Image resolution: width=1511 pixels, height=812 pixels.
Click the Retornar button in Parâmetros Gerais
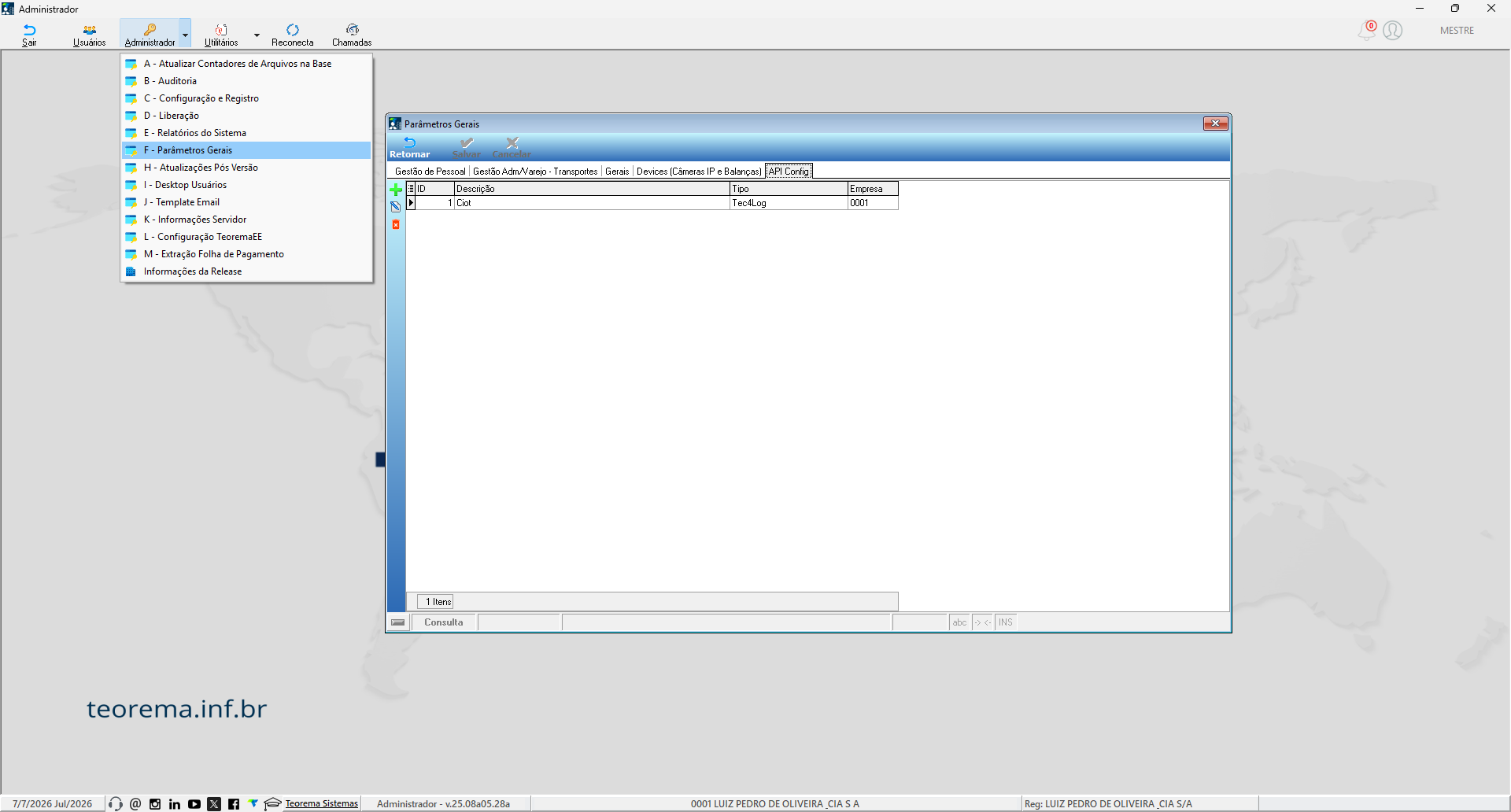click(409, 148)
